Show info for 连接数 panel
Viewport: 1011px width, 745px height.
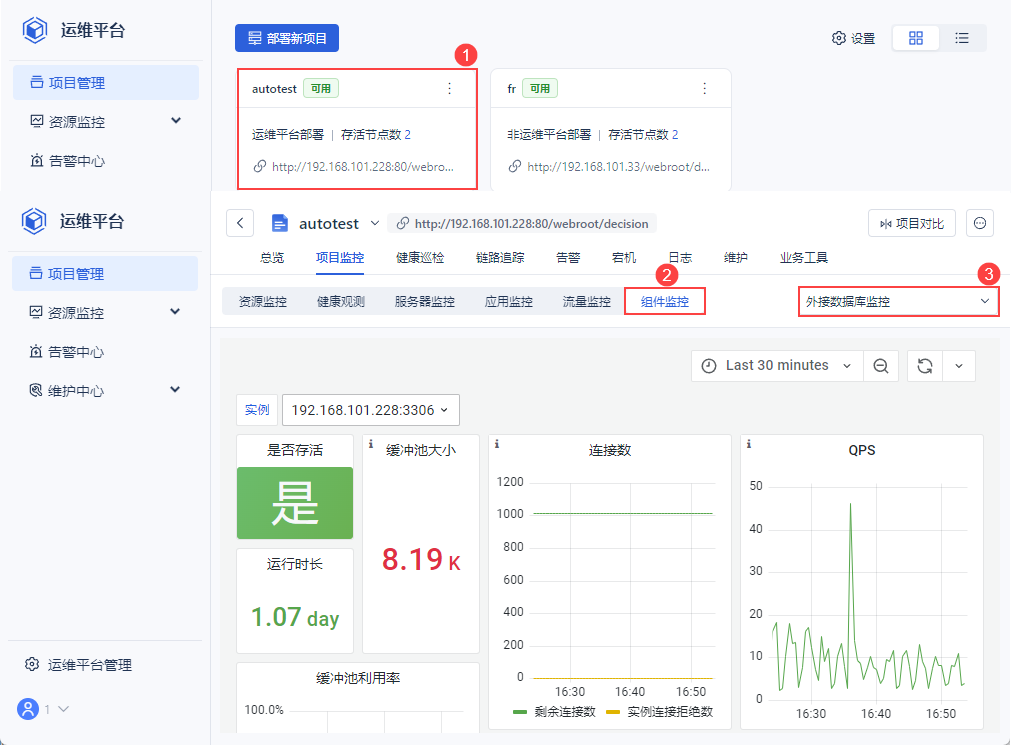tap(496, 444)
